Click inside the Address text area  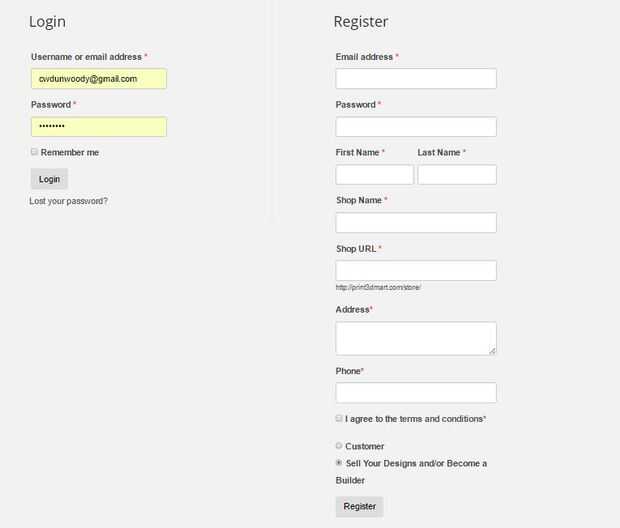pyautogui.click(x=416, y=338)
